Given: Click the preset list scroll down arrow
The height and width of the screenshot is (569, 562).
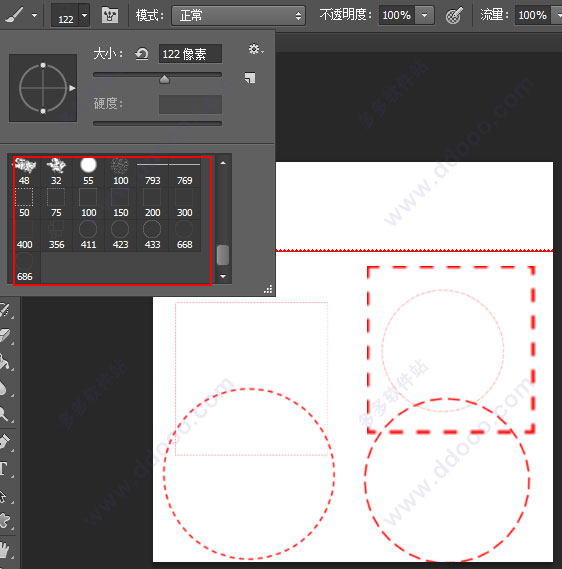Looking at the screenshot, I should tap(223, 277).
